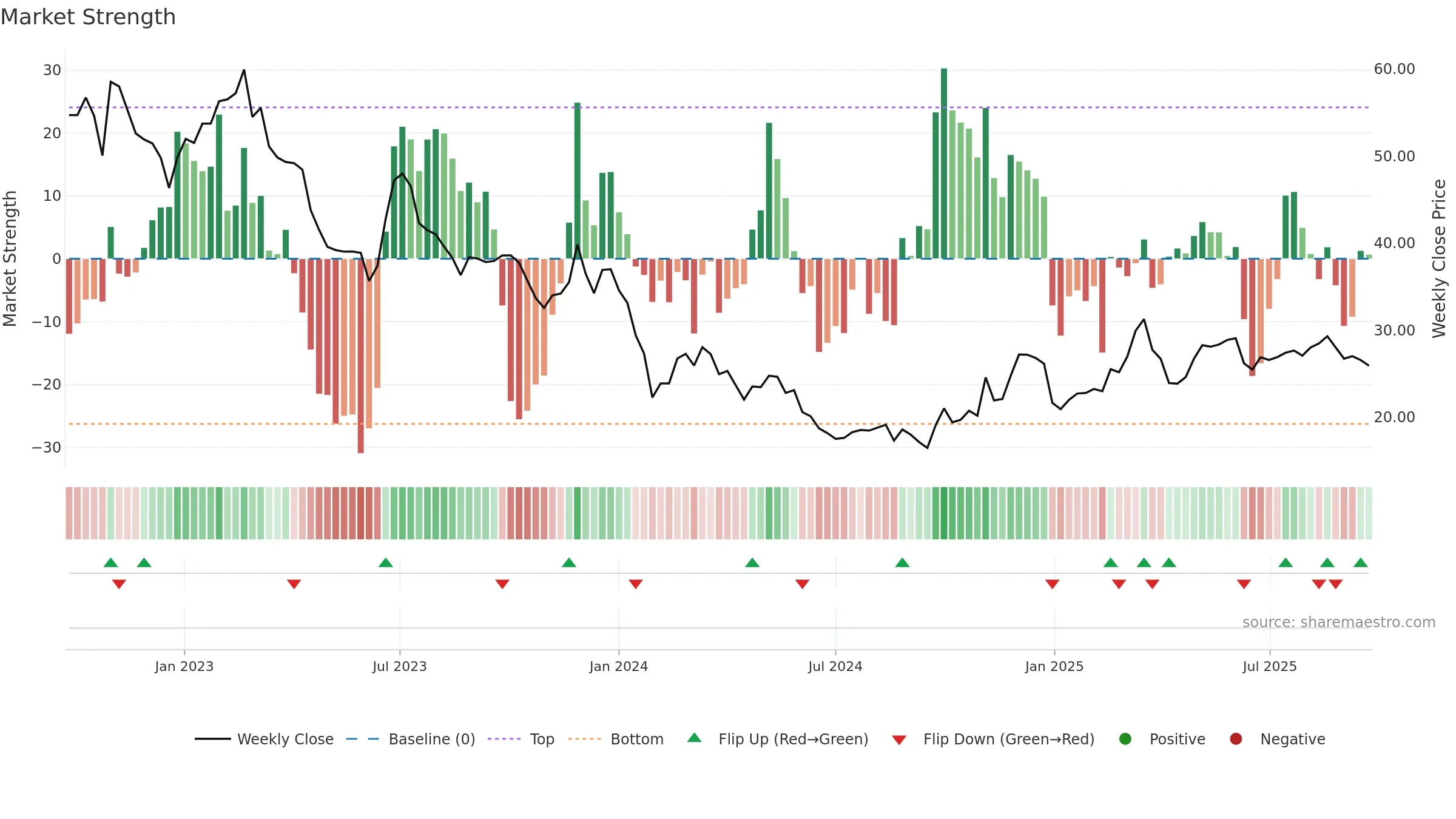Click the Jan 2023 x-axis label
The height and width of the screenshot is (819, 1456).
click(x=184, y=666)
